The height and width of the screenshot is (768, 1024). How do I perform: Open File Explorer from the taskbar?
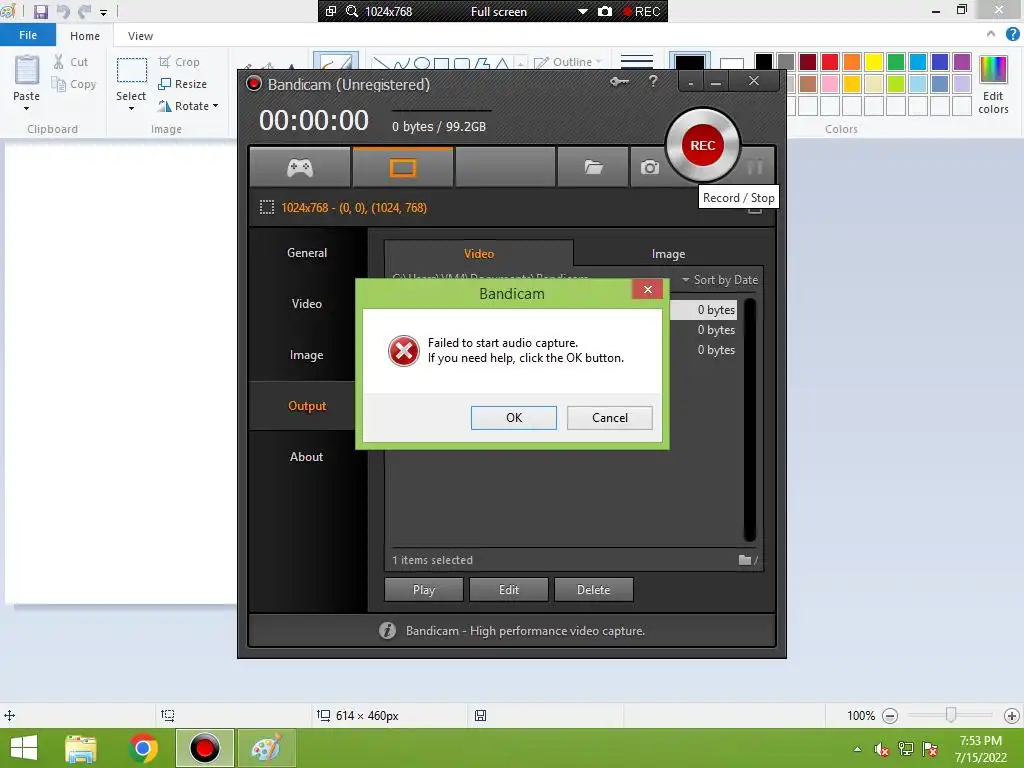point(81,748)
